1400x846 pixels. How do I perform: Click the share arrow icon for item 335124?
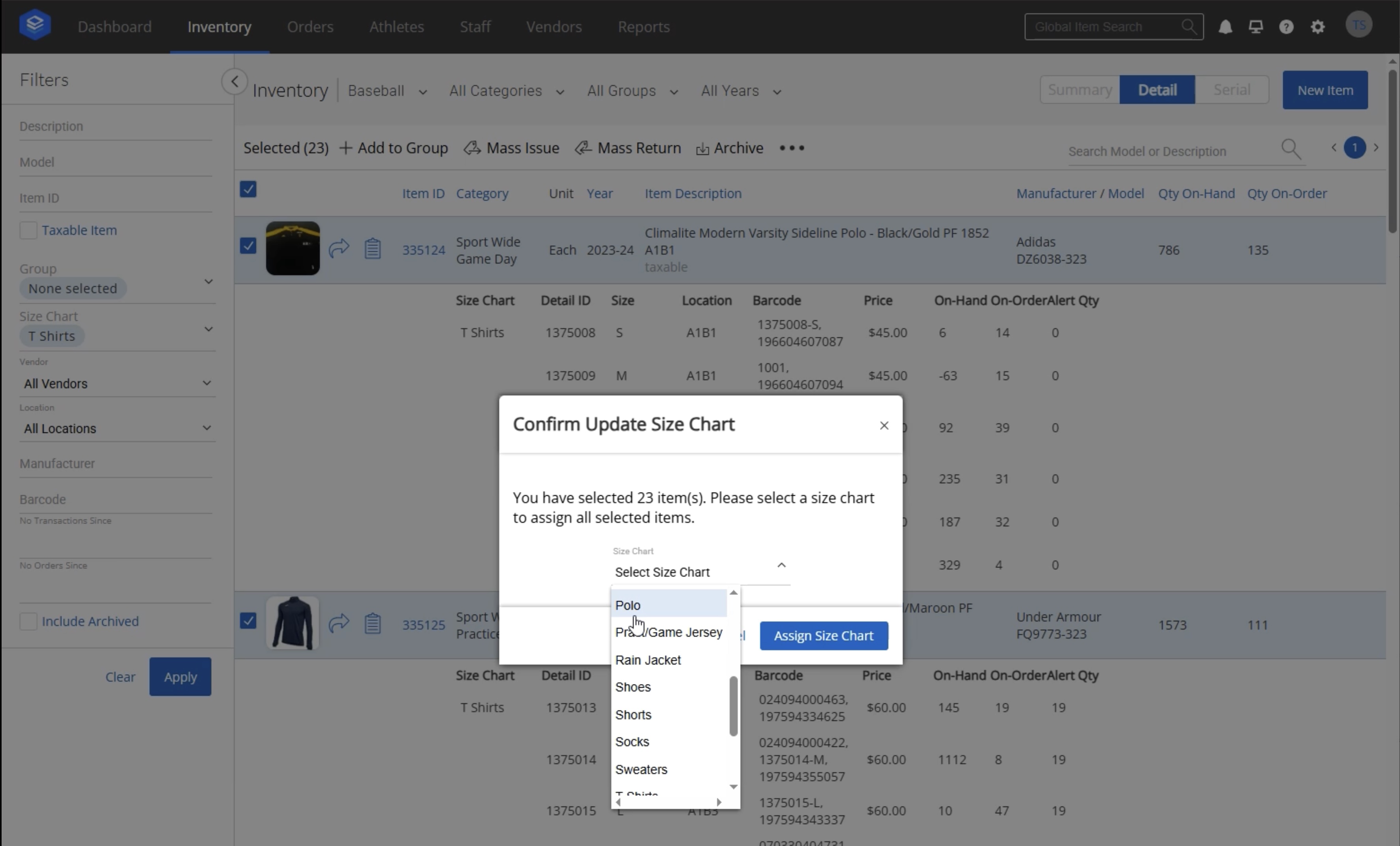tap(339, 248)
